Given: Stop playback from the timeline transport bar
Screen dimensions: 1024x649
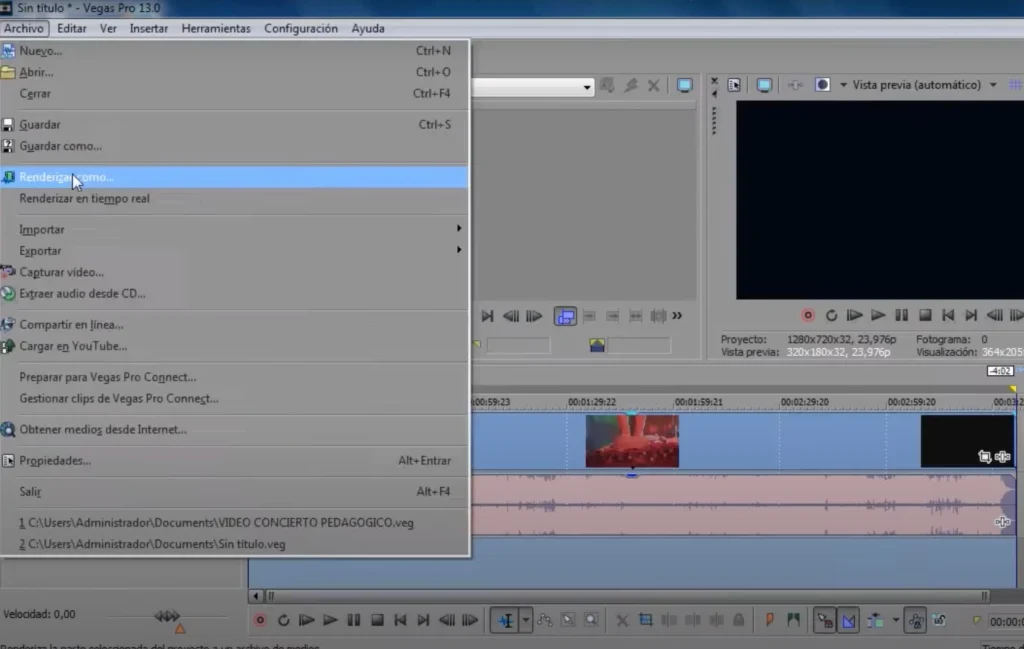Looking at the screenshot, I should [x=377, y=620].
